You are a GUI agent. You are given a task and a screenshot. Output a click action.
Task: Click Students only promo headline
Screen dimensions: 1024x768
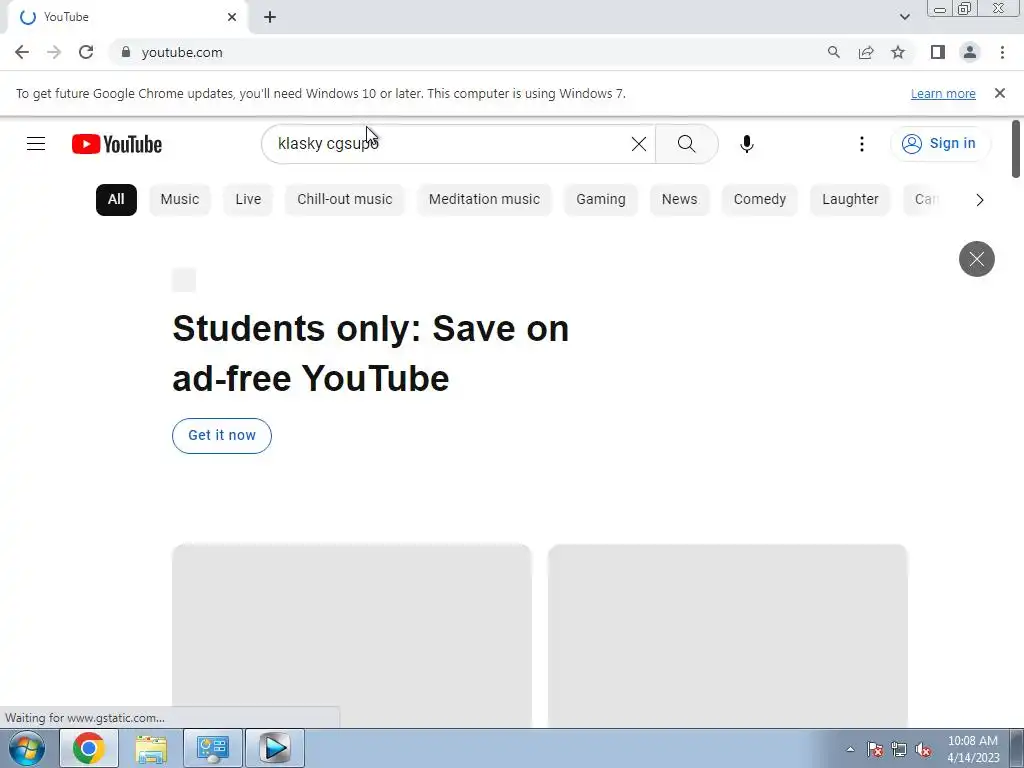(370, 353)
